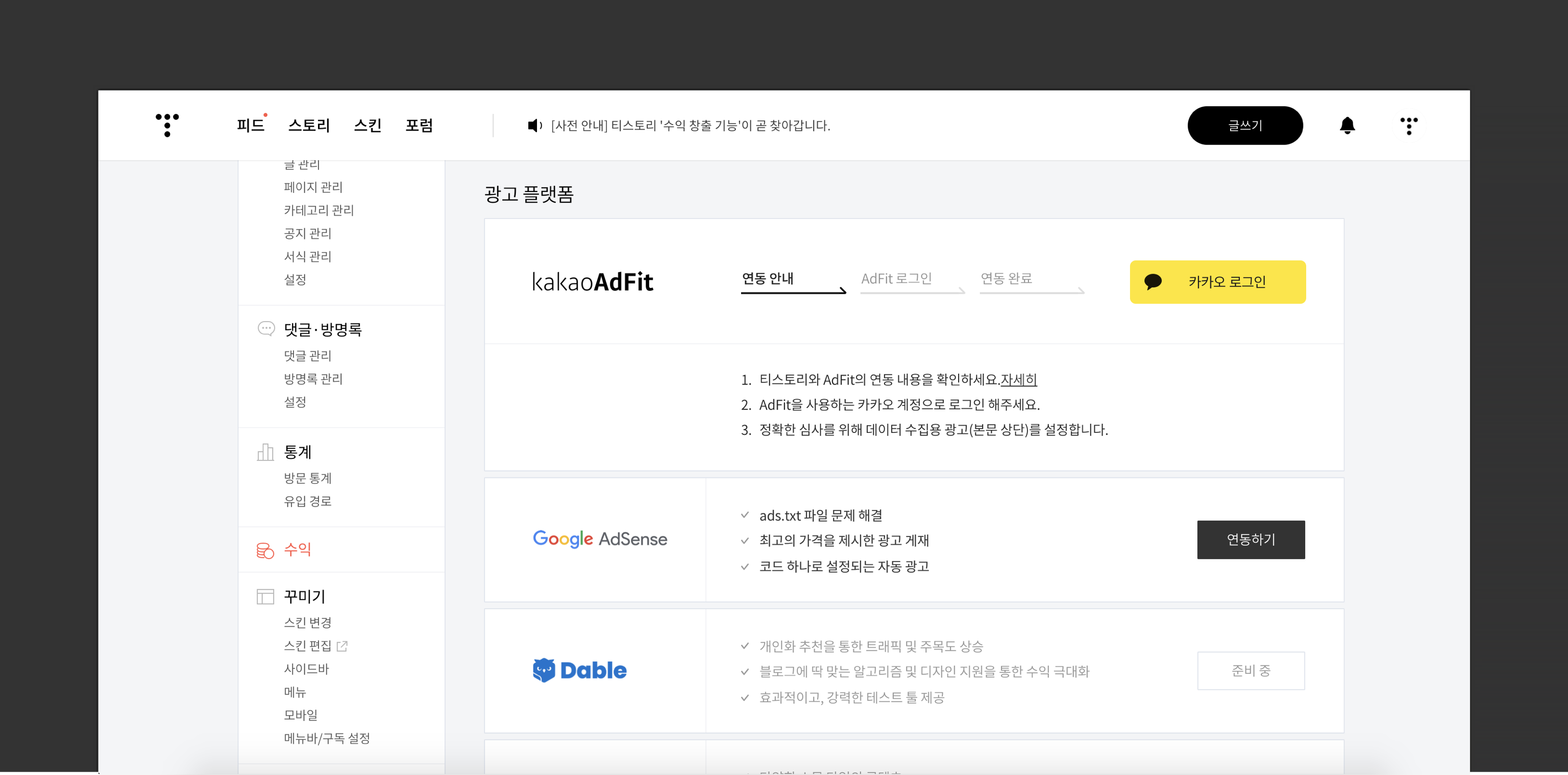Click the 카카오 로그인 button
Screen dimensions: 1568x775
tap(1217, 282)
